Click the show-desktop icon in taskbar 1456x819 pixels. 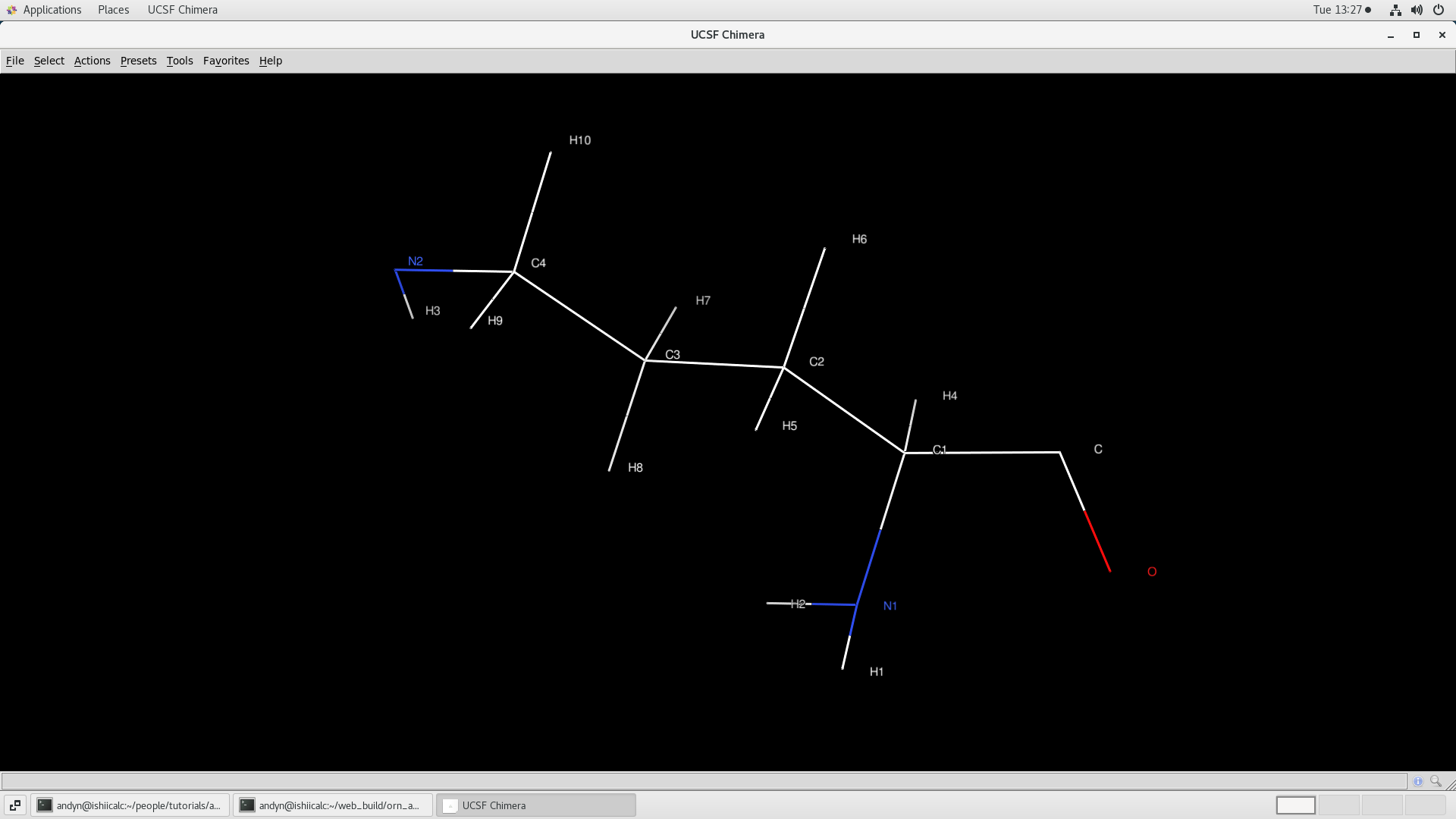point(15,805)
